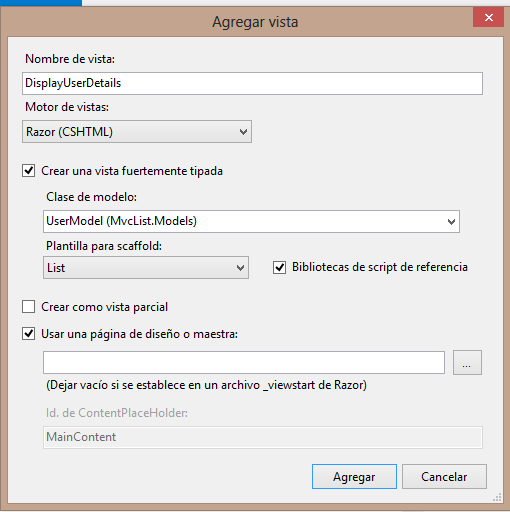Close the Agregar vista dialog

tap(488, 17)
